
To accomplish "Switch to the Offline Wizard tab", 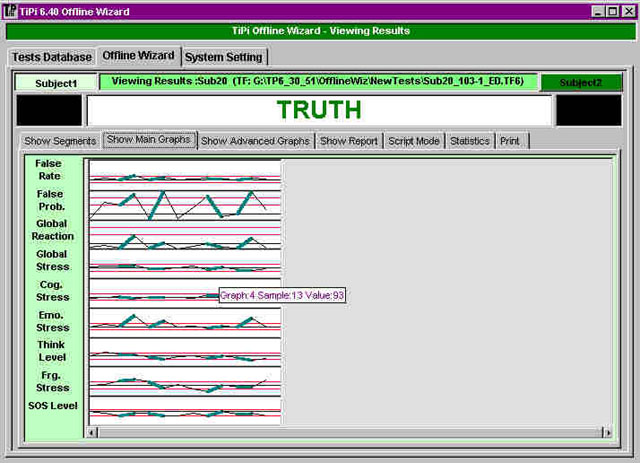I will tap(138, 56).
